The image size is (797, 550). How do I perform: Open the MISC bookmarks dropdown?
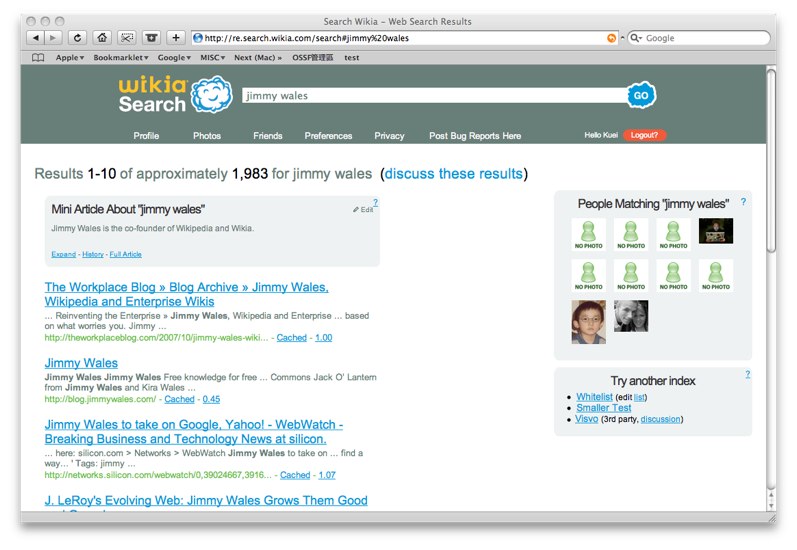(x=212, y=57)
